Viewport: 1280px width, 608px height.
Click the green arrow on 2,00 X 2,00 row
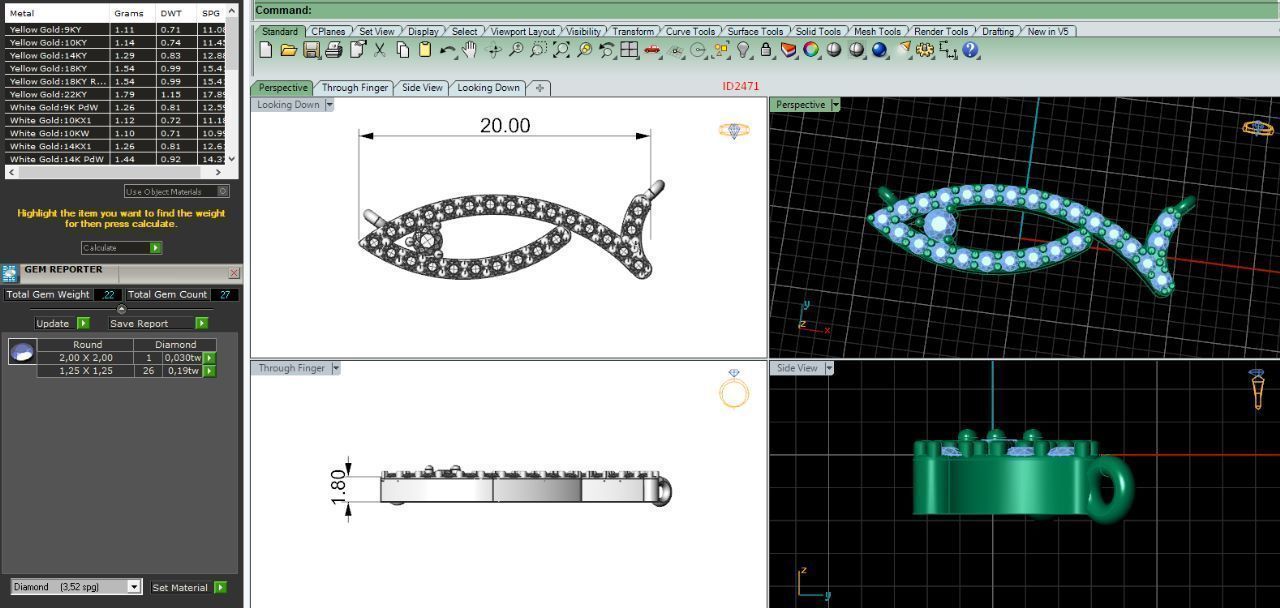coord(209,357)
